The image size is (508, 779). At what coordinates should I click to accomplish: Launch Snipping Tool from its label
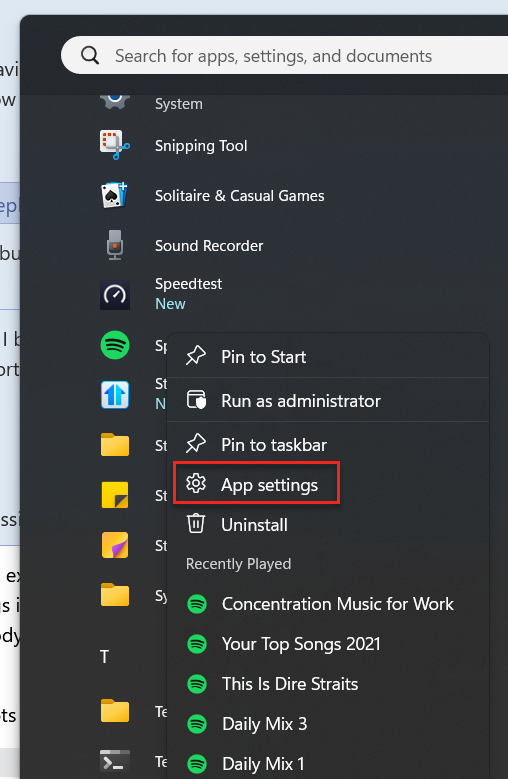click(201, 146)
